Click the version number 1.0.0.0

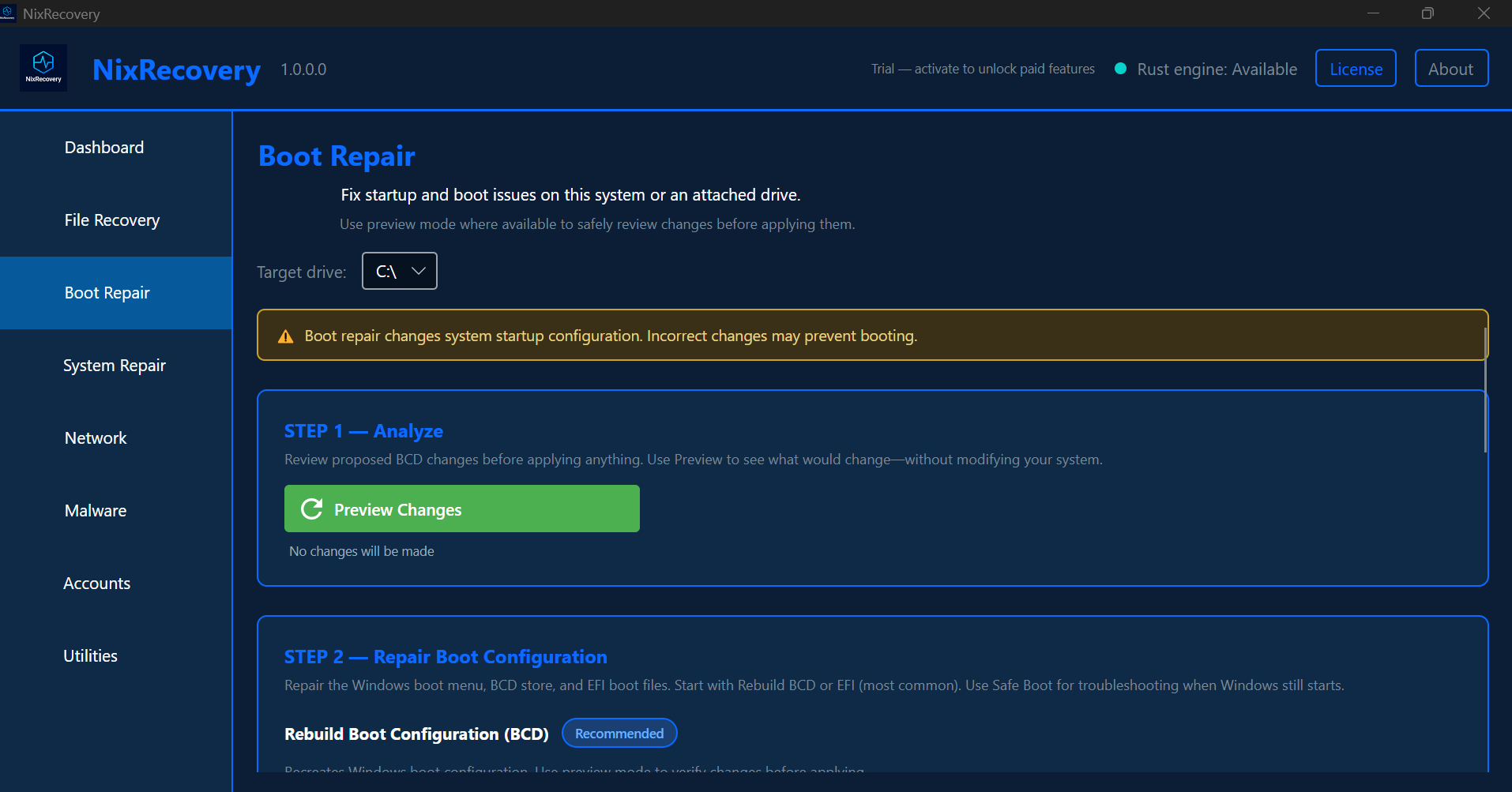click(303, 69)
